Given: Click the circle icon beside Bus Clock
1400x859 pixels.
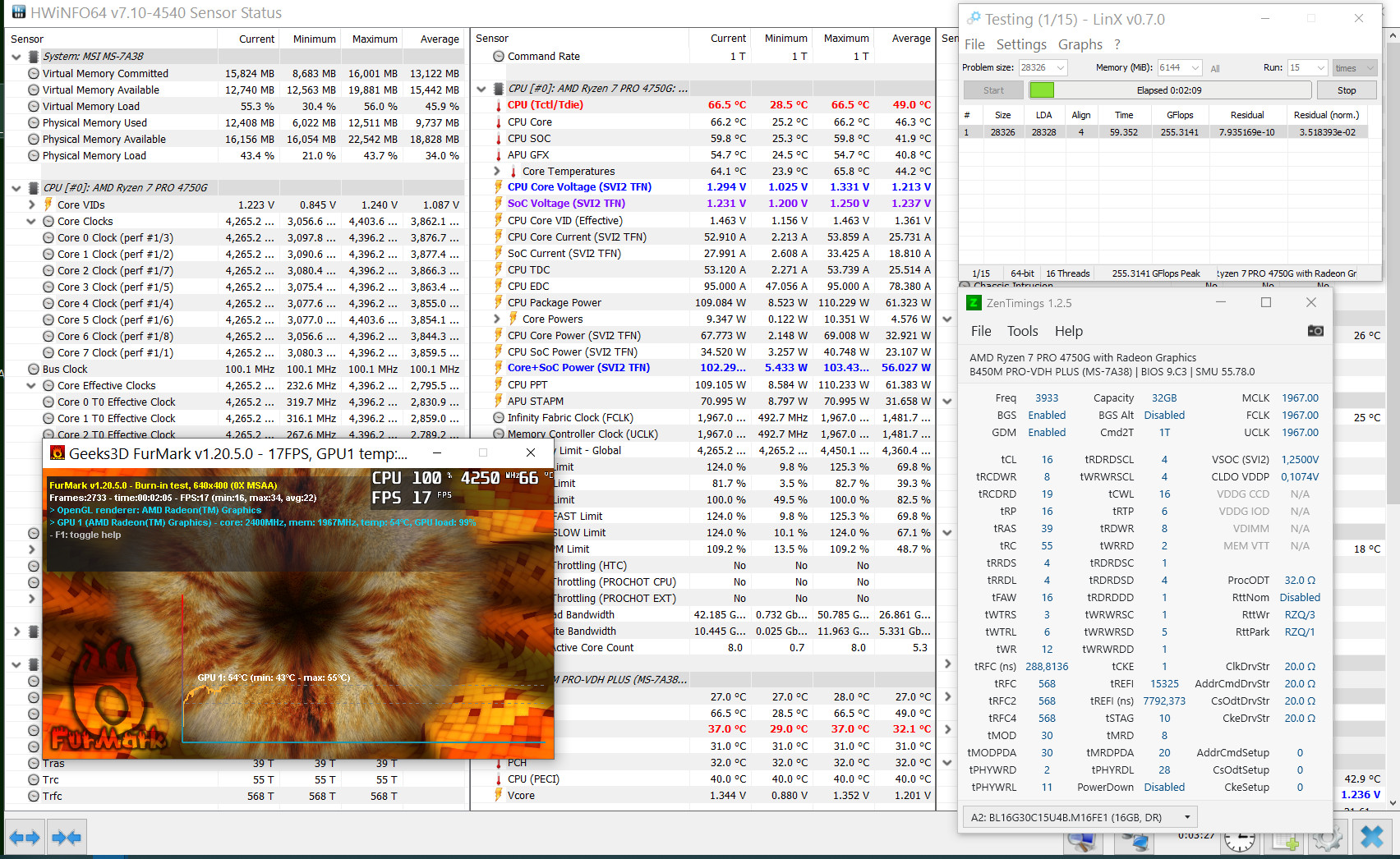Looking at the screenshot, I should pos(34,369).
